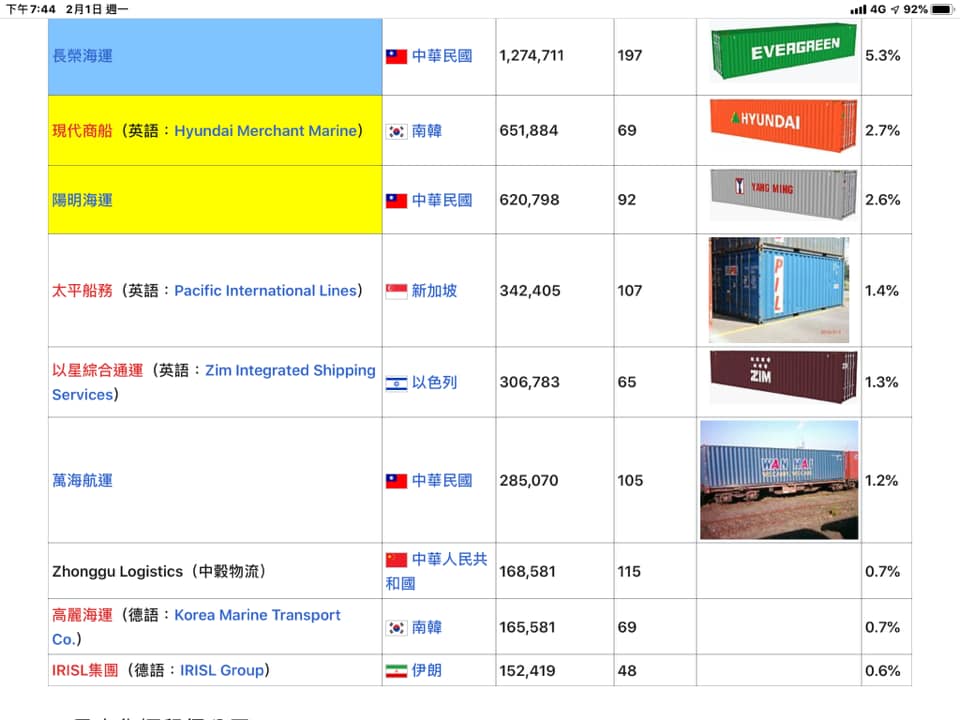Open 中華民國 link in 萬海航運 row
This screenshot has height=720, width=960.
pos(441,481)
